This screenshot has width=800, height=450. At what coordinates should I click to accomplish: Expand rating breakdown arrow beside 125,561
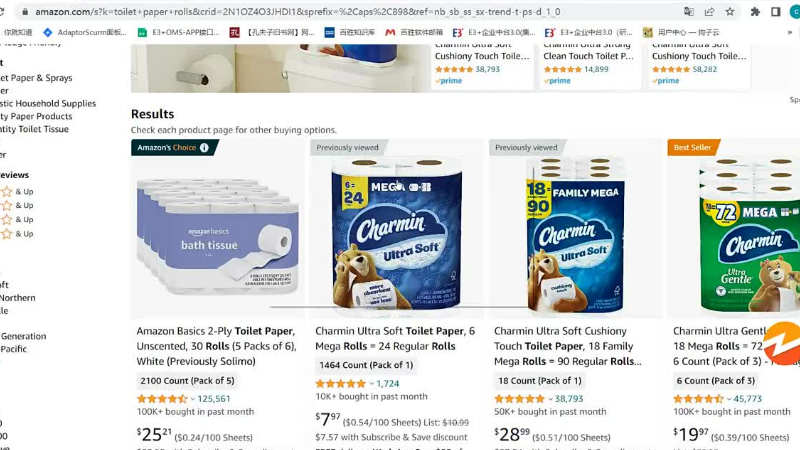[193, 399]
